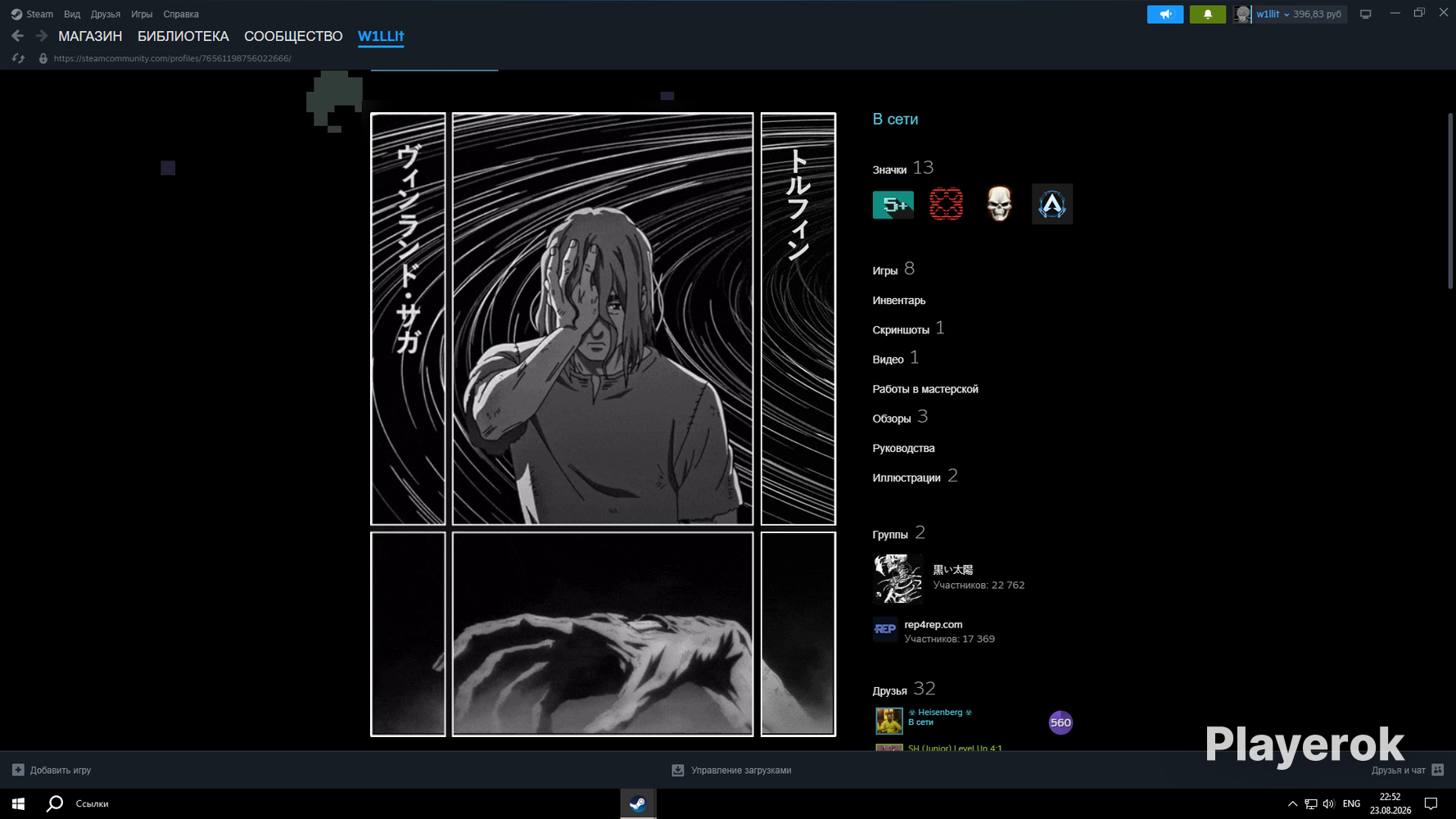Click the page vertical scrollbar
The image size is (1456, 819).
coord(1449,201)
